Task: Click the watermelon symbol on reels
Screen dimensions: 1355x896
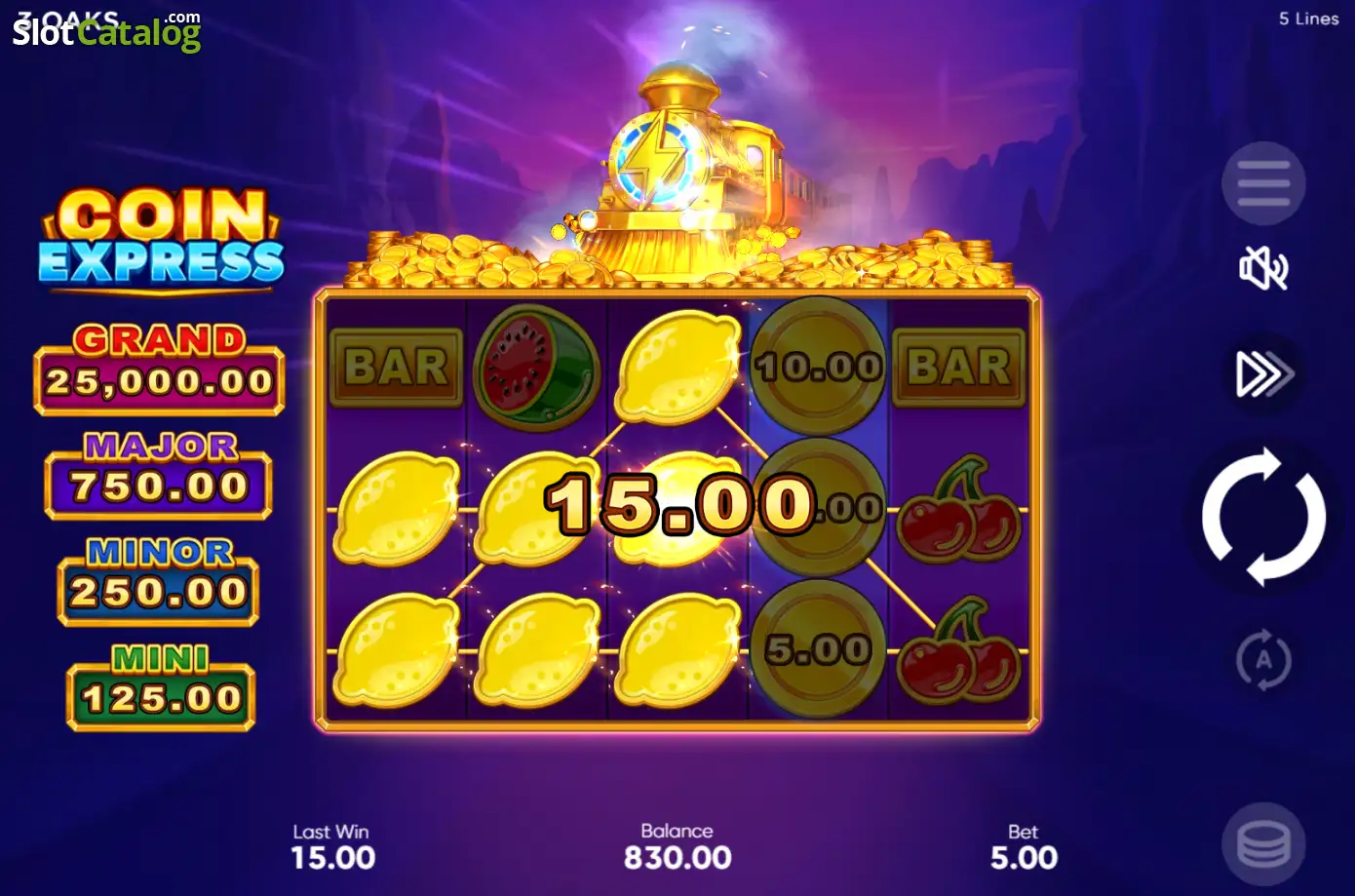Action: (x=536, y=368)
